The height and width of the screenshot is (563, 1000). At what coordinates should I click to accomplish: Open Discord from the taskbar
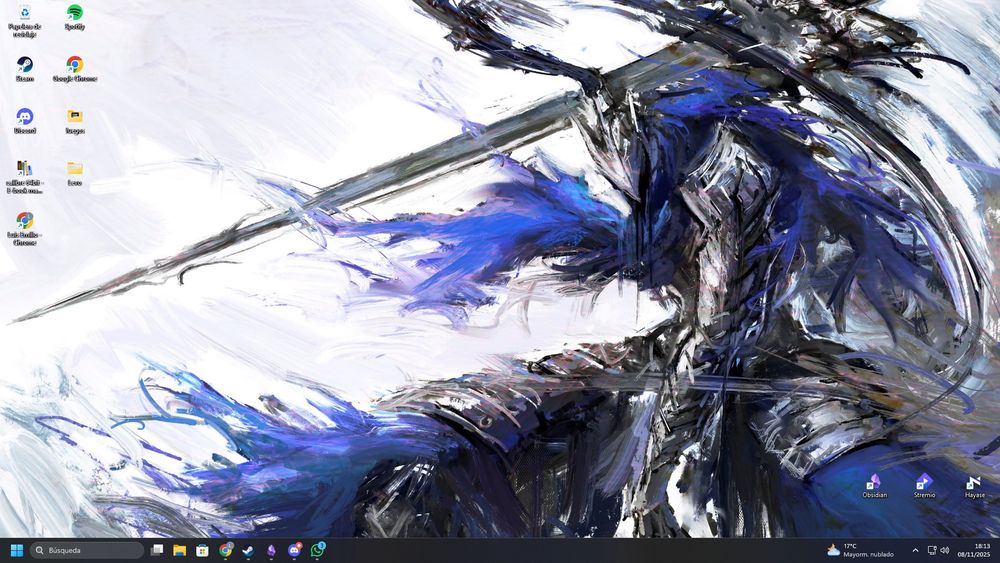pyautogui.click(x=294, y=550)
